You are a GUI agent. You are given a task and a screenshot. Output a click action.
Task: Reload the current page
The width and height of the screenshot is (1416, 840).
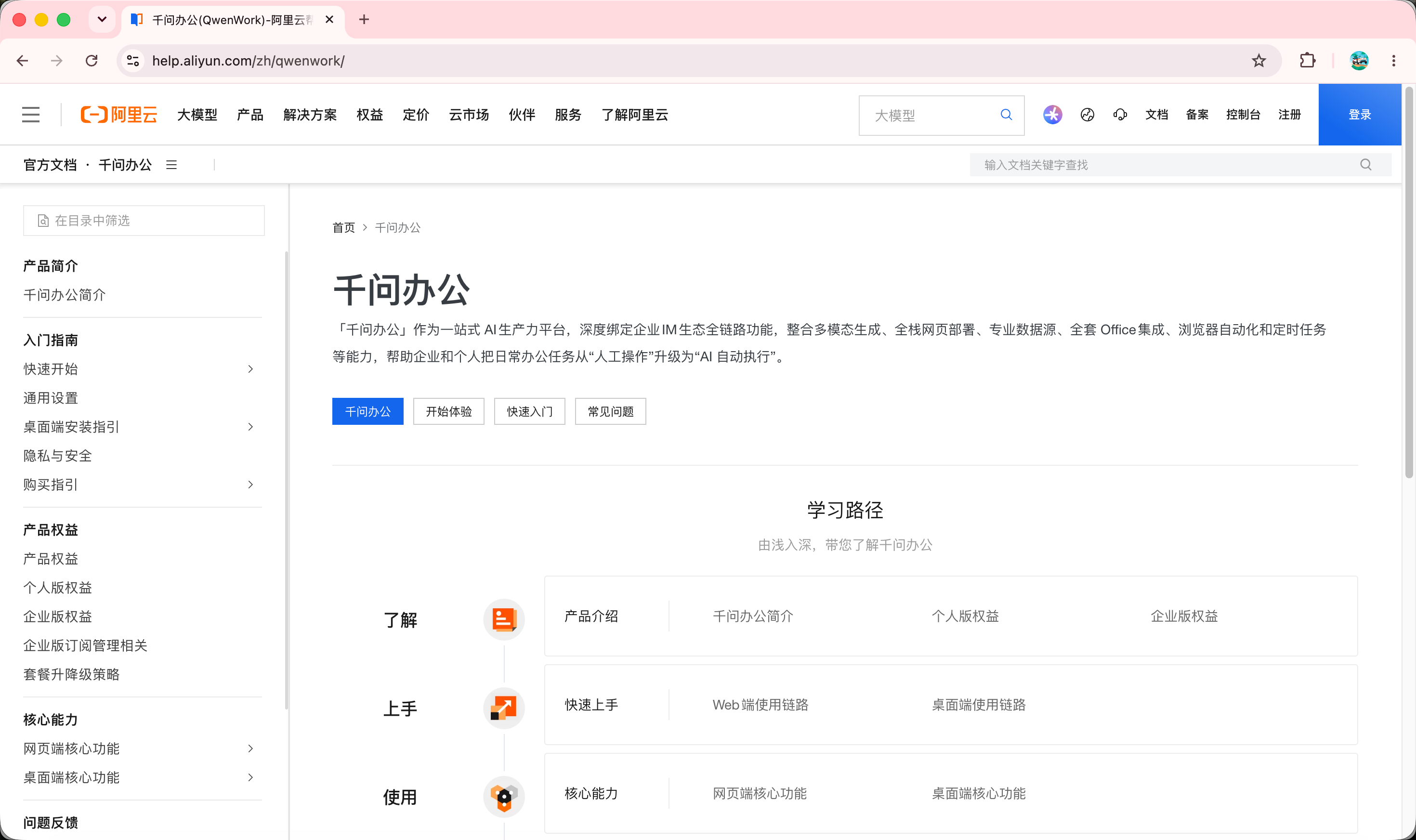[x=92, y=61]
